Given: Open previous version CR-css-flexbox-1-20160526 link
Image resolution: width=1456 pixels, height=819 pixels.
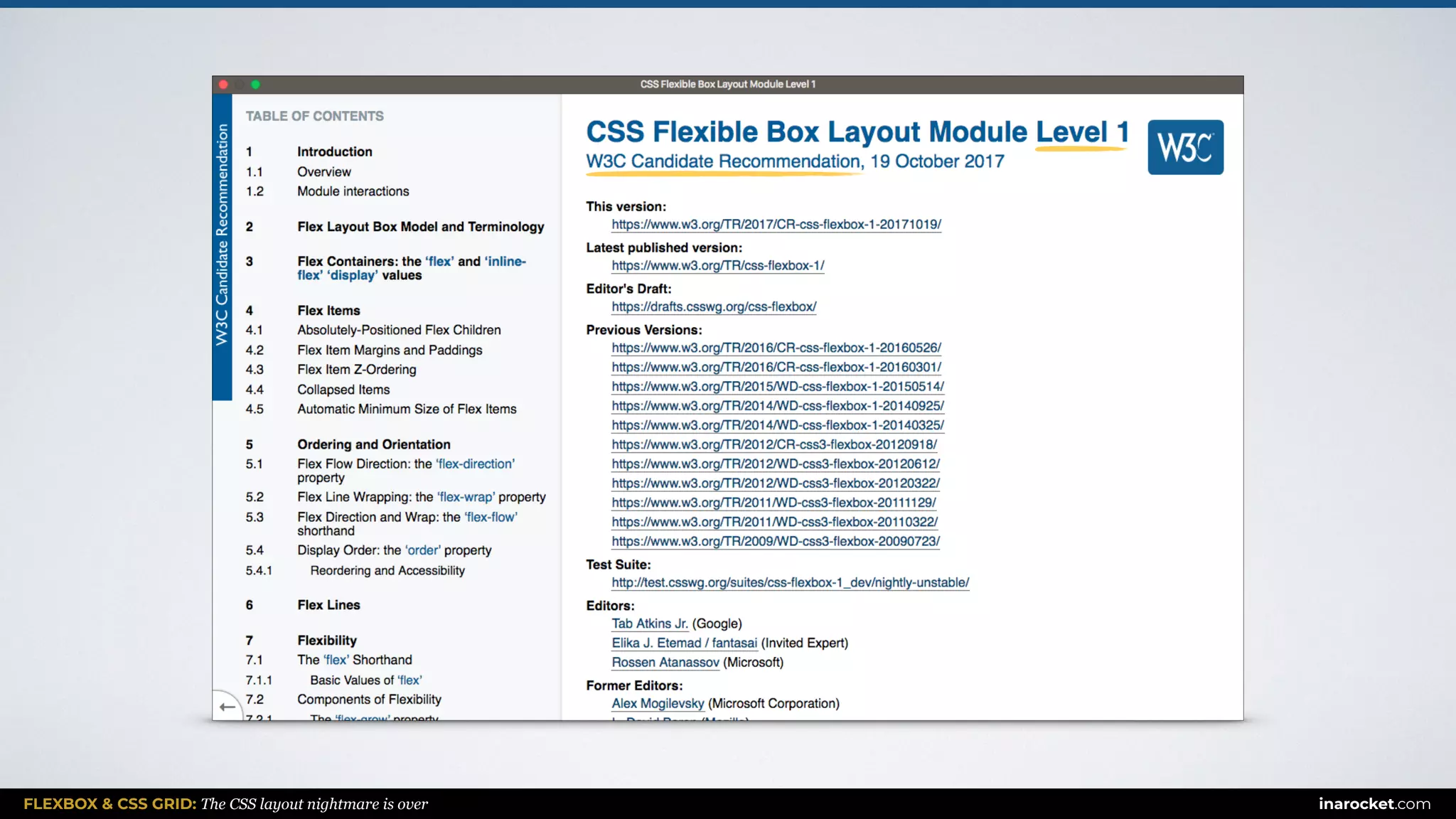Looking at the screenshot, I should (x=776, y=348).
